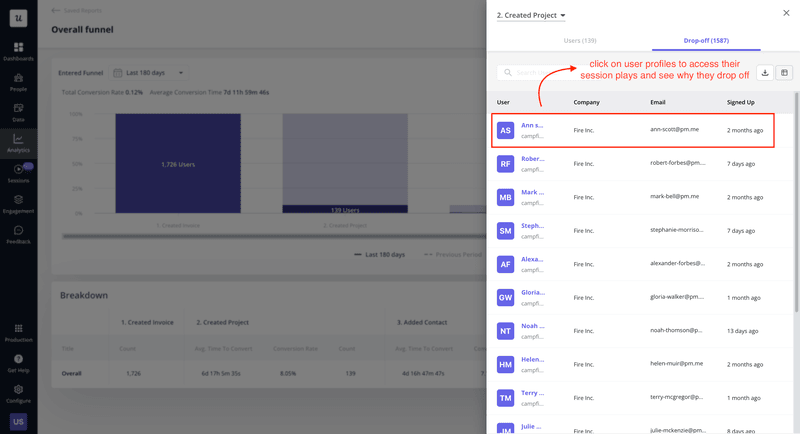Image resolution: width=800 pixels, height=434 pixels.
Task: Click the Get Help icon
Action: tap(18, 362)
